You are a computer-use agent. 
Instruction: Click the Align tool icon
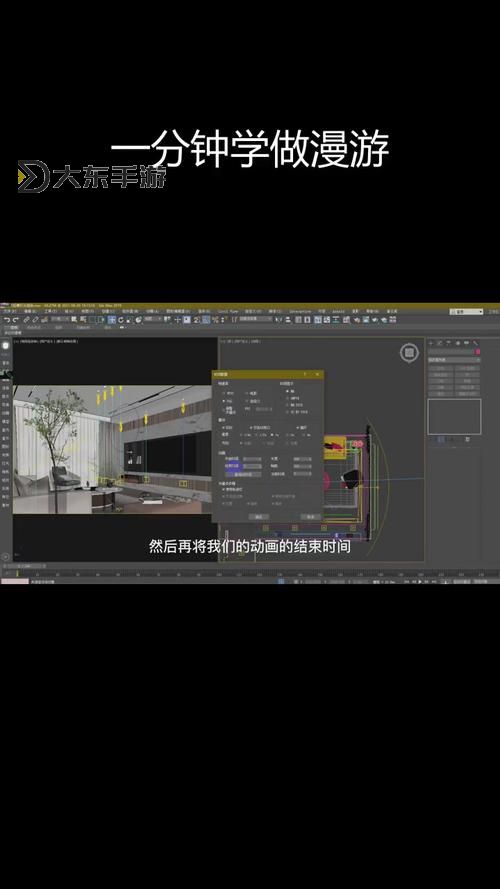coord(288,319)
